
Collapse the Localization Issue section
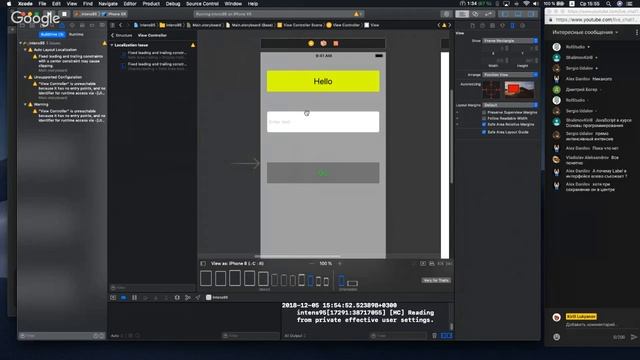click(x=112, y=45)
